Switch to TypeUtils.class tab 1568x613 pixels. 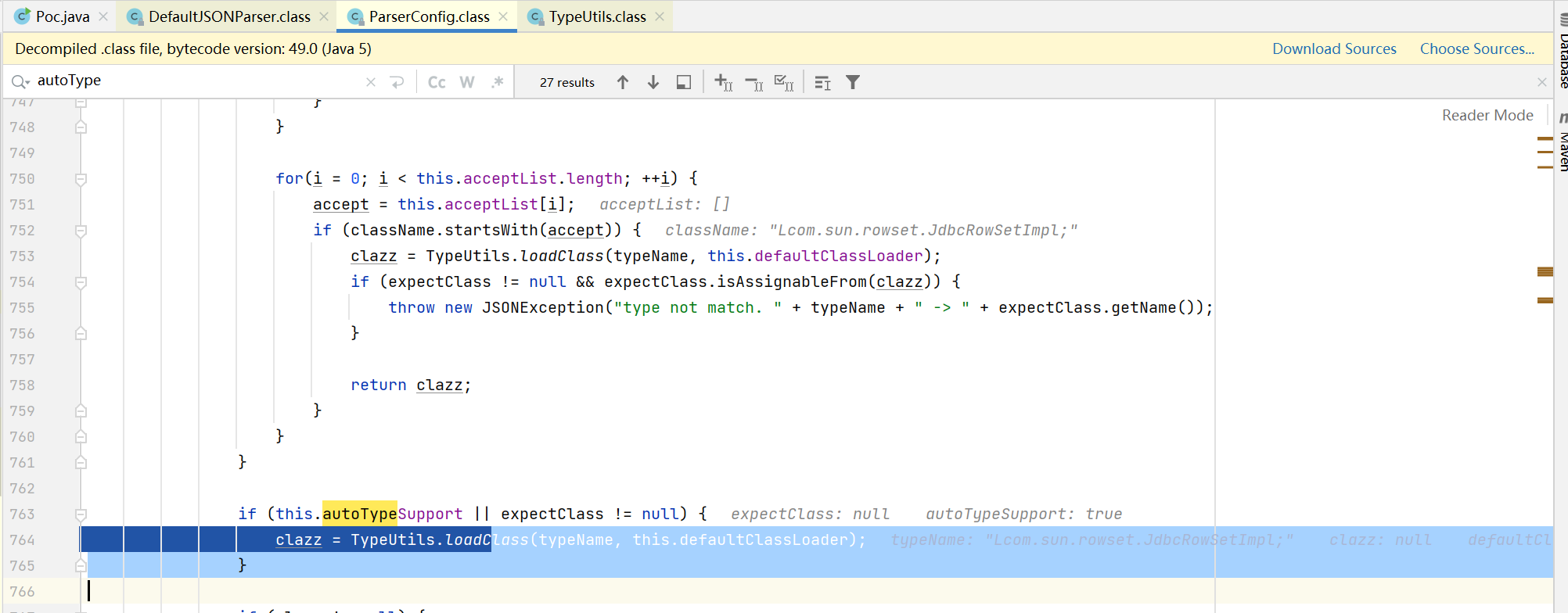pyautogui.click(x=598, y=16)
